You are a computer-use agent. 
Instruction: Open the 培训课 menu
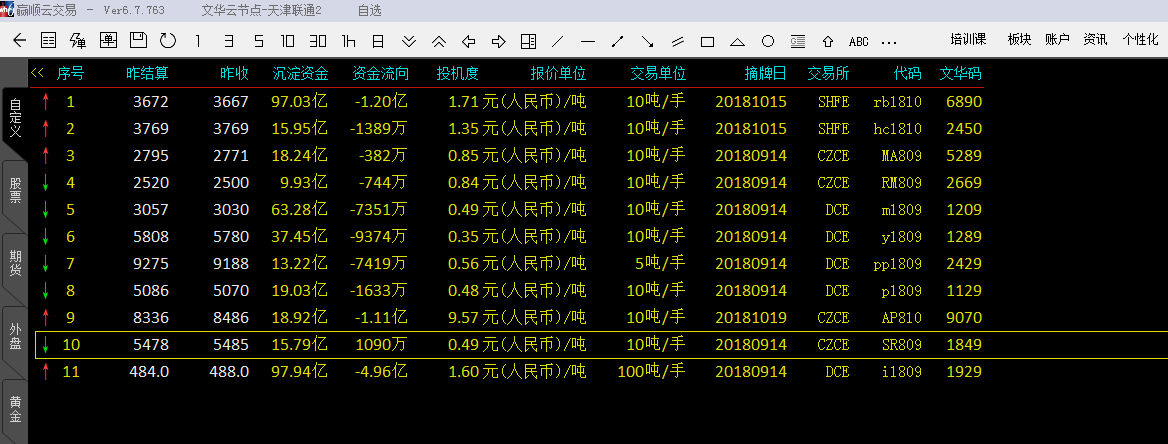968,39
